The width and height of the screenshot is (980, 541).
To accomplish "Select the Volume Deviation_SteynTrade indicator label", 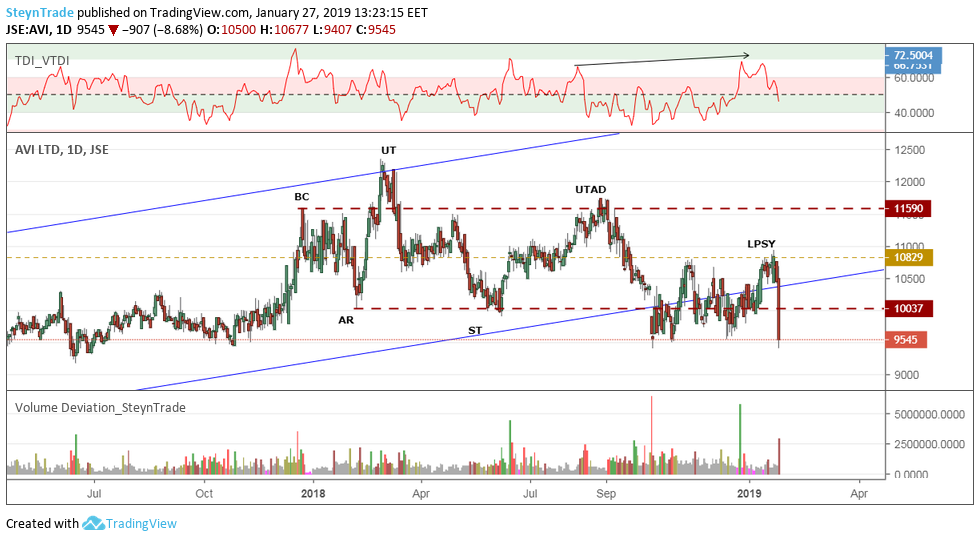I will (x=100, y=408).
